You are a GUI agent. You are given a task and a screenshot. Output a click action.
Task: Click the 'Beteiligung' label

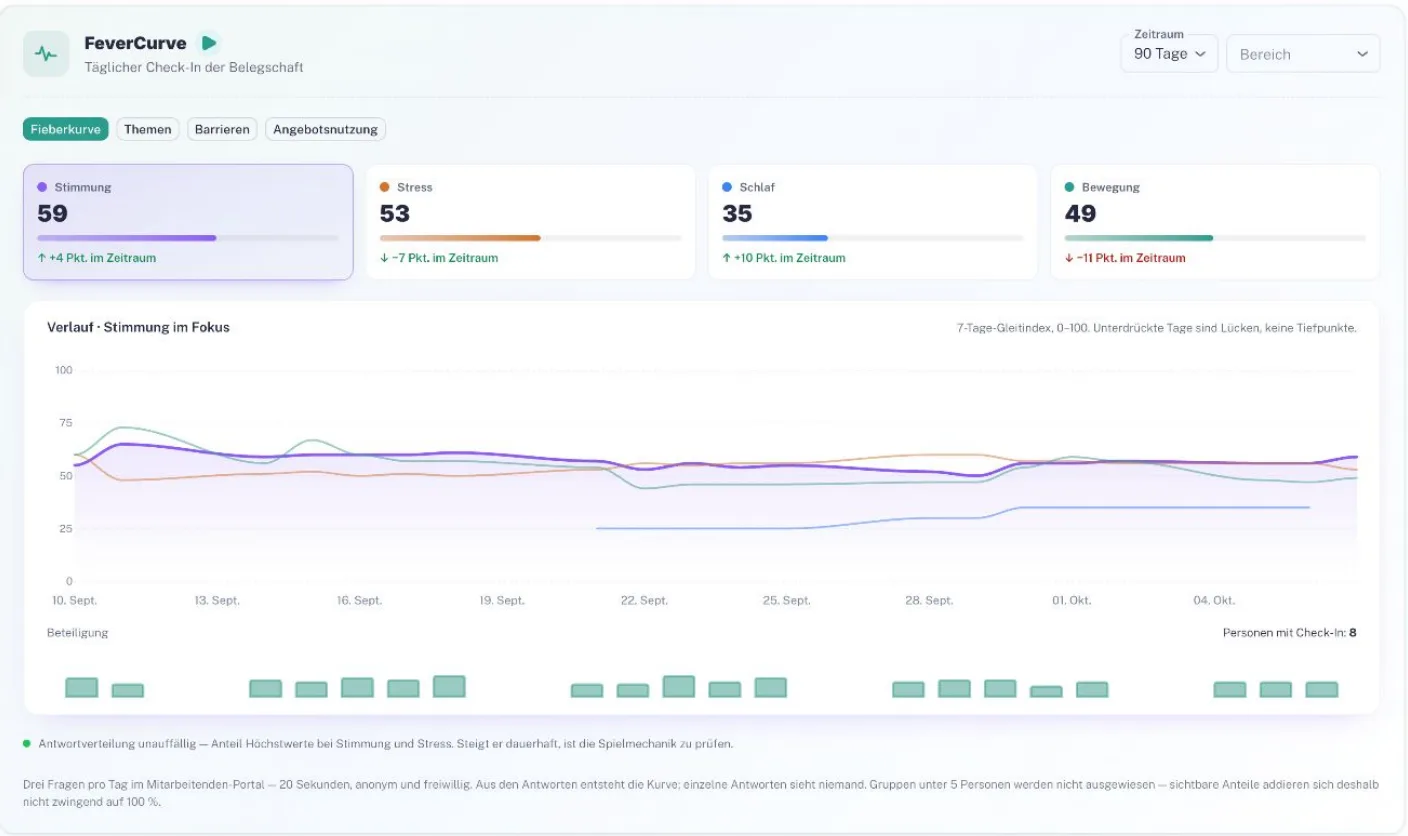(77, 633)
